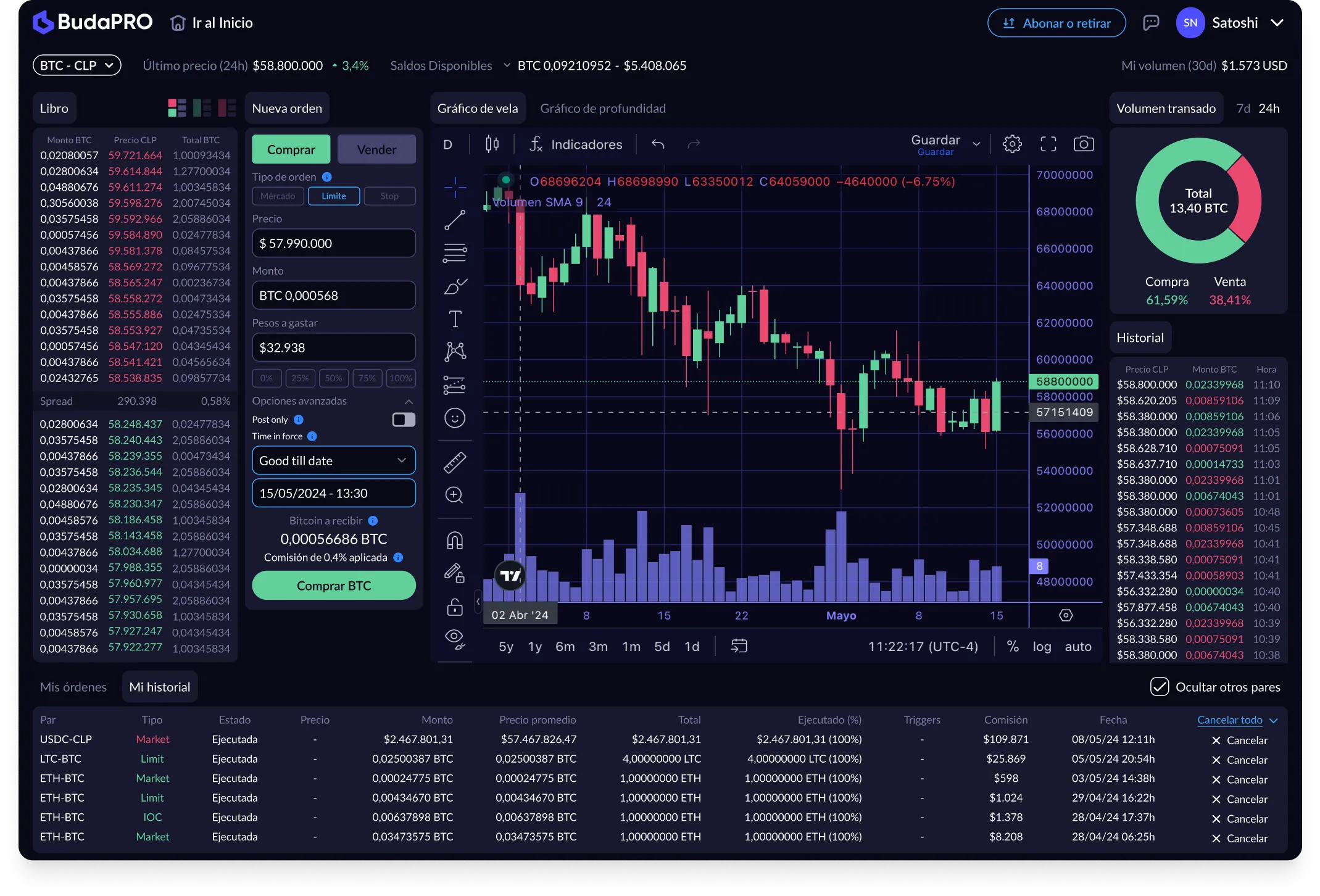Click the Precio input field
Viewport: 1320px width, 896px height.
pos(333,243)
